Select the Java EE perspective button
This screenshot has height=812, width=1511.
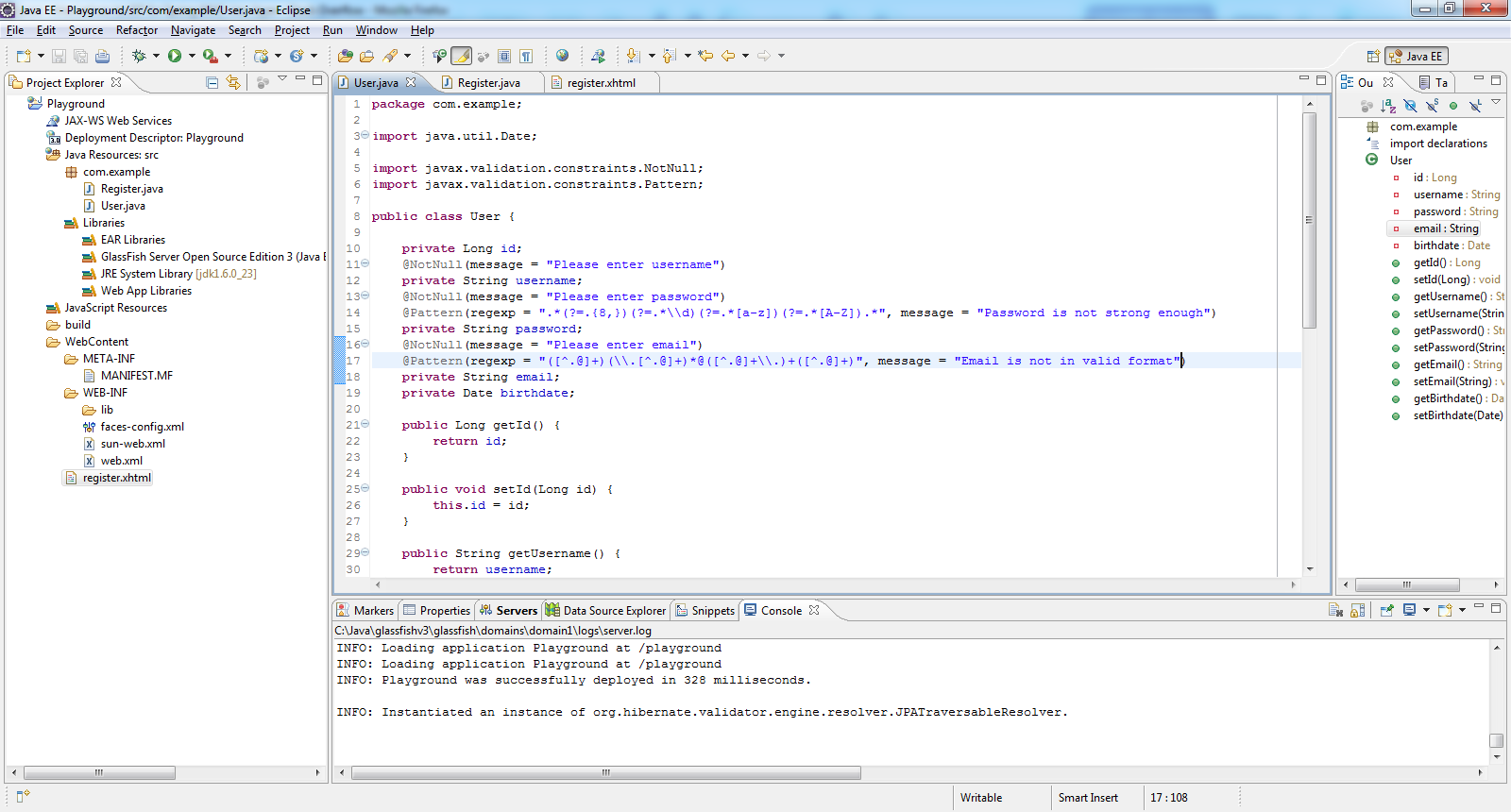1417,56
